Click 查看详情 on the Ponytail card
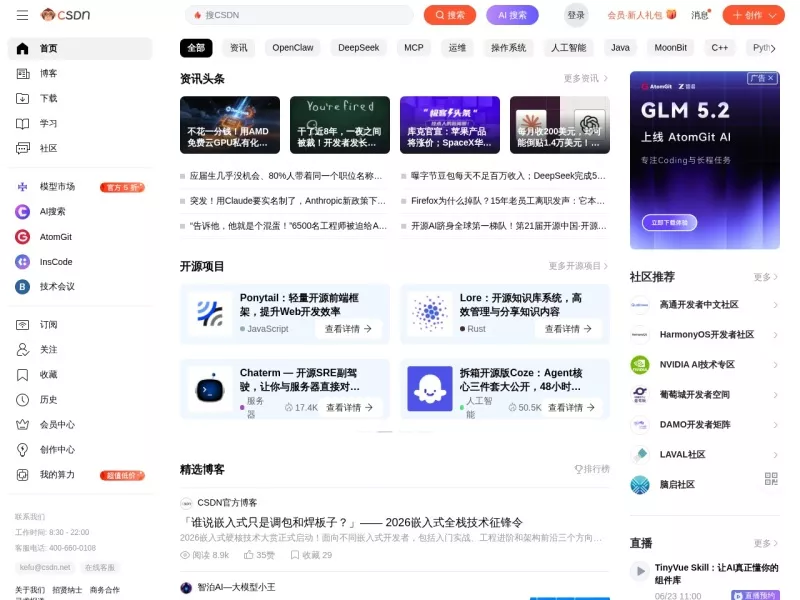 click(348, 329)
